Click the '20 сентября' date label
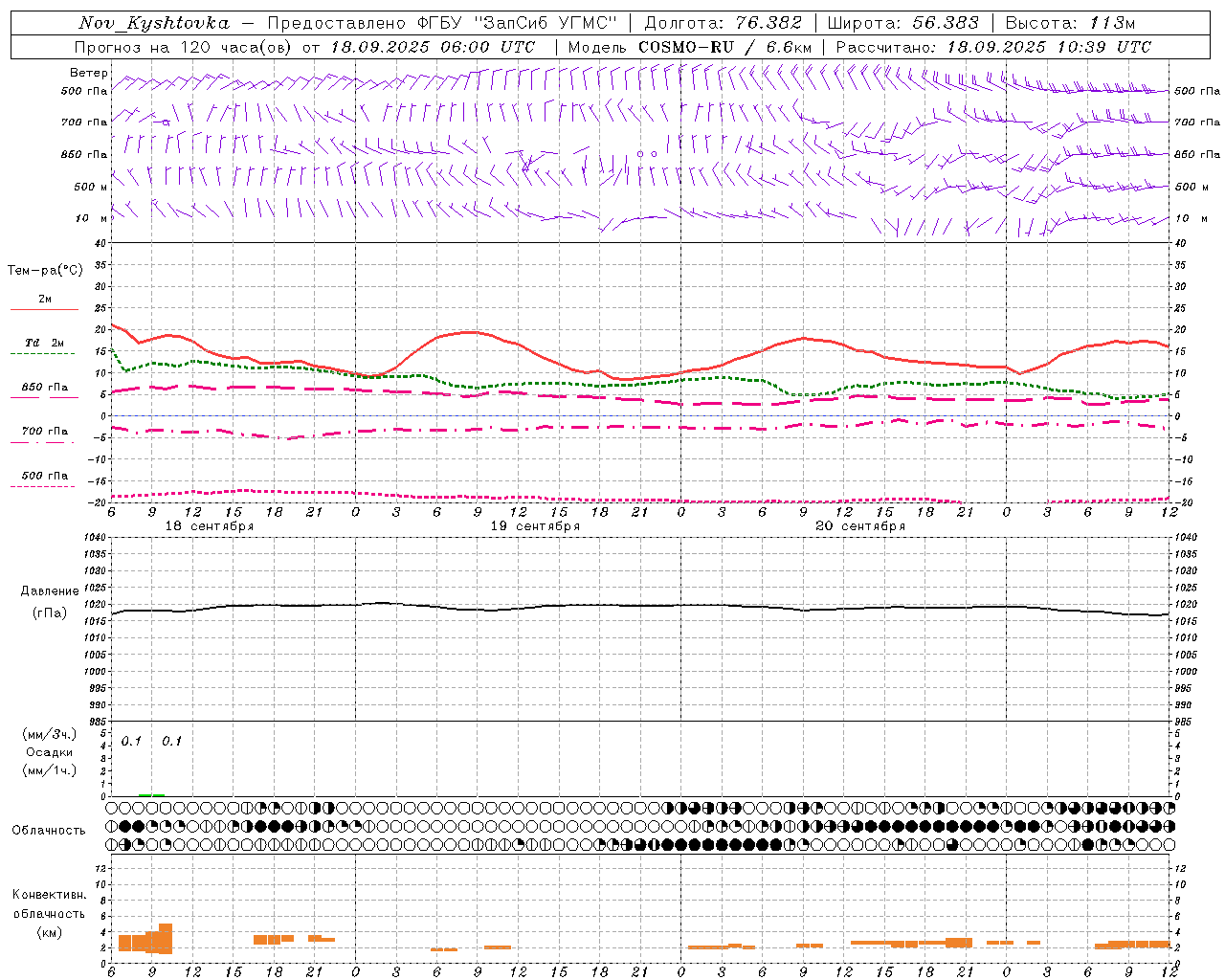This screenshot has width=1225, height=980. [860, 526]
